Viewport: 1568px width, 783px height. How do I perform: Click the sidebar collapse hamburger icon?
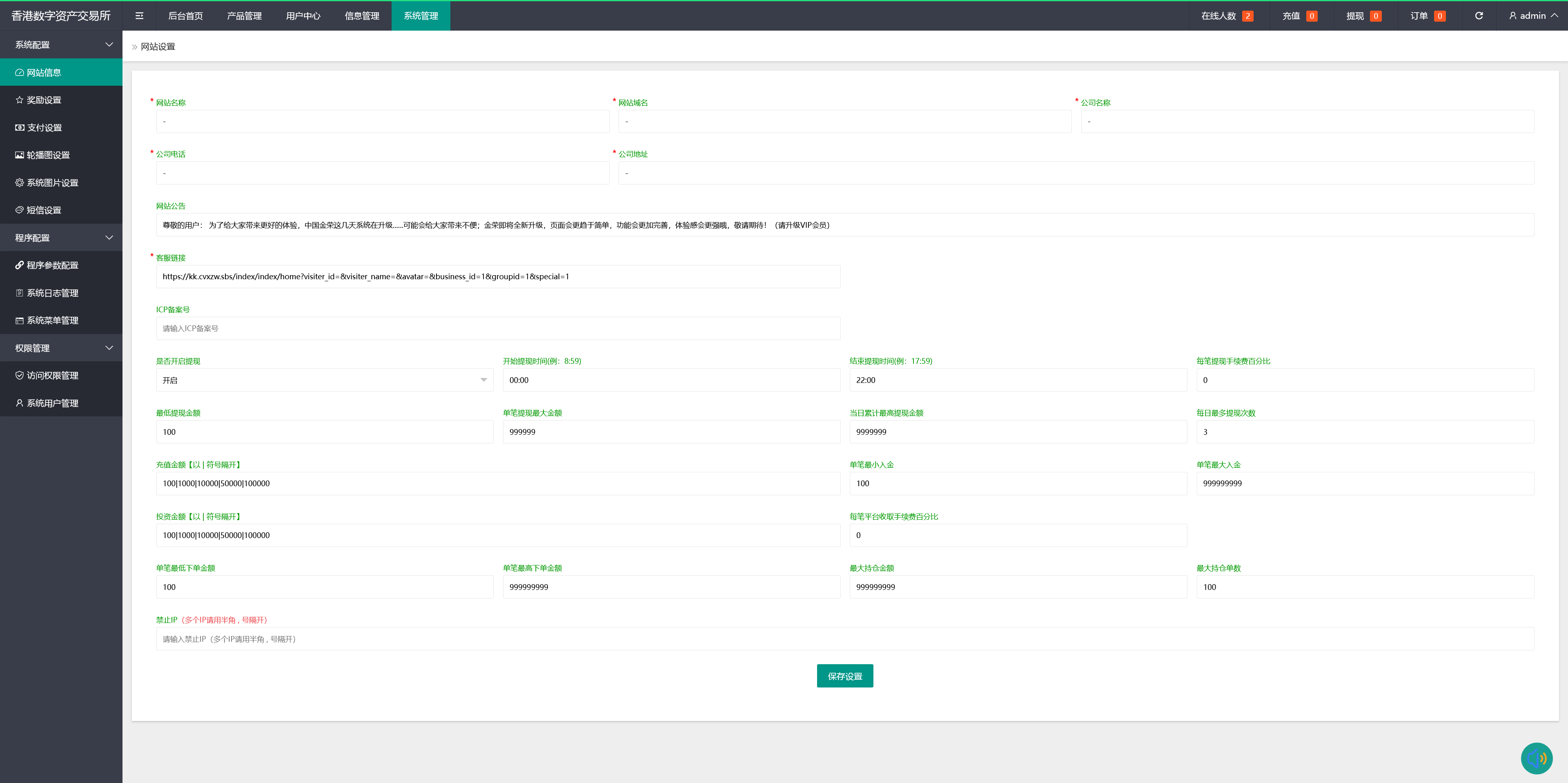[x=139, y=16]
